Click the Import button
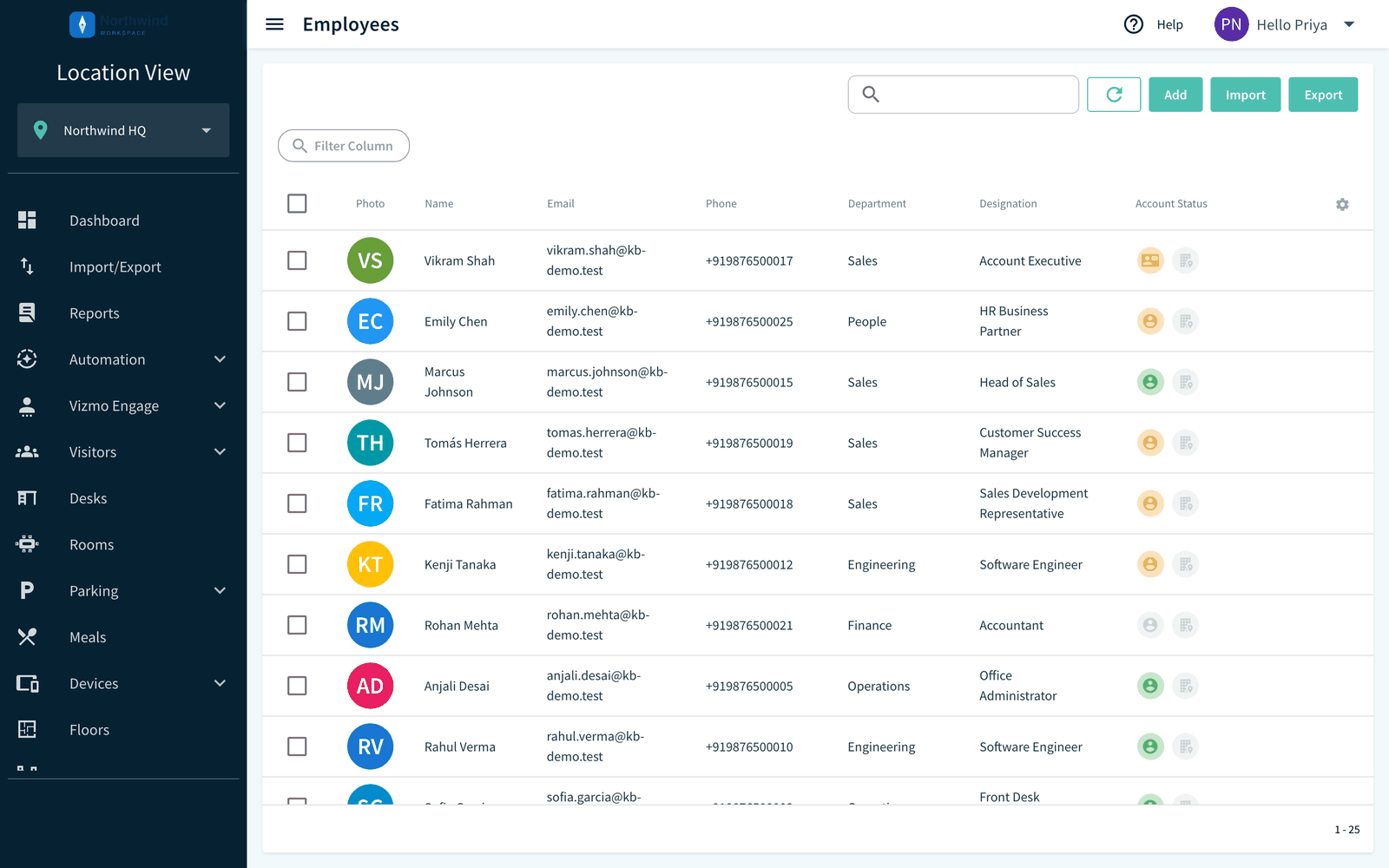Screen dimensions: 1389x868 pos(1246,95)
